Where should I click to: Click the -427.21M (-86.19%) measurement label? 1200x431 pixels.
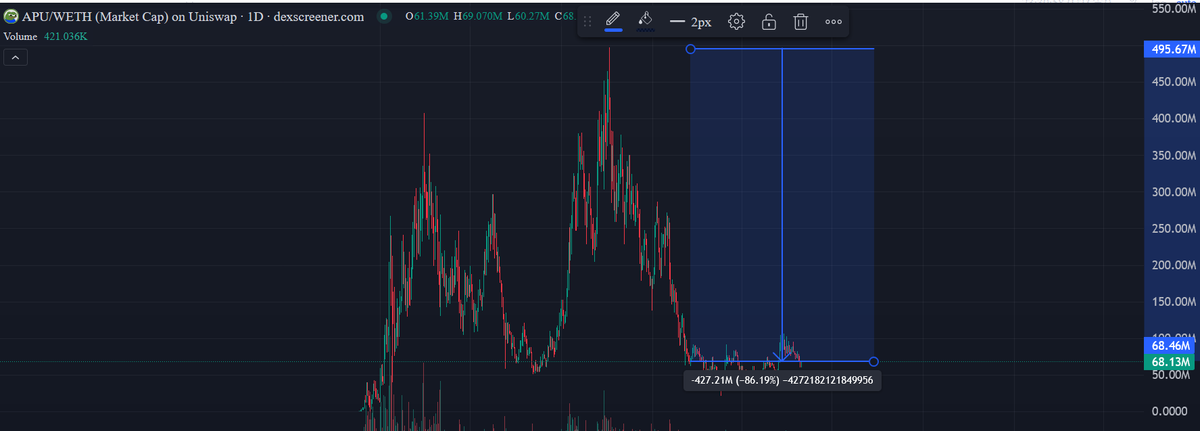[782, 380]
